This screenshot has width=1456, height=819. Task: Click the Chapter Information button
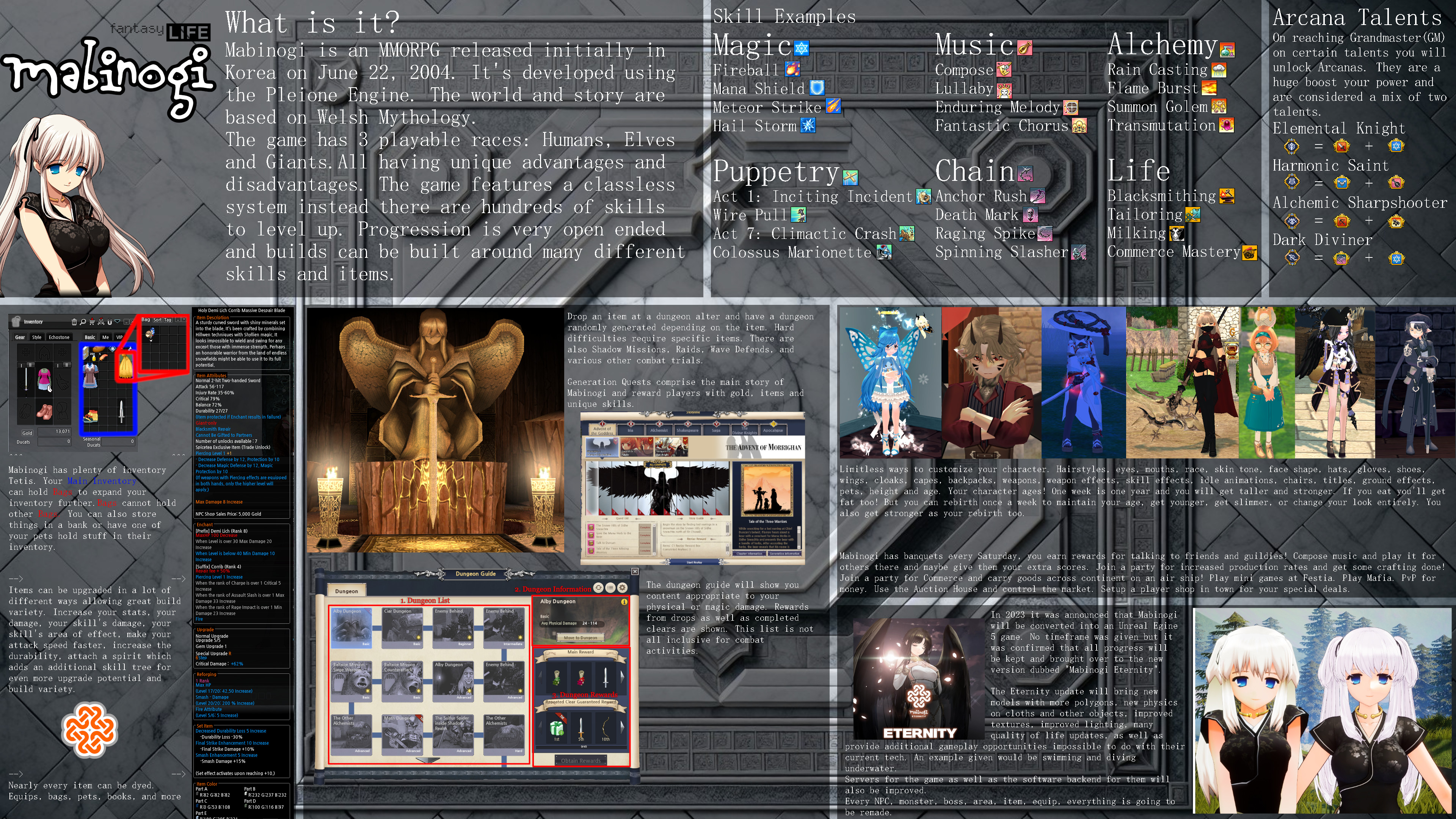[750, 554]
